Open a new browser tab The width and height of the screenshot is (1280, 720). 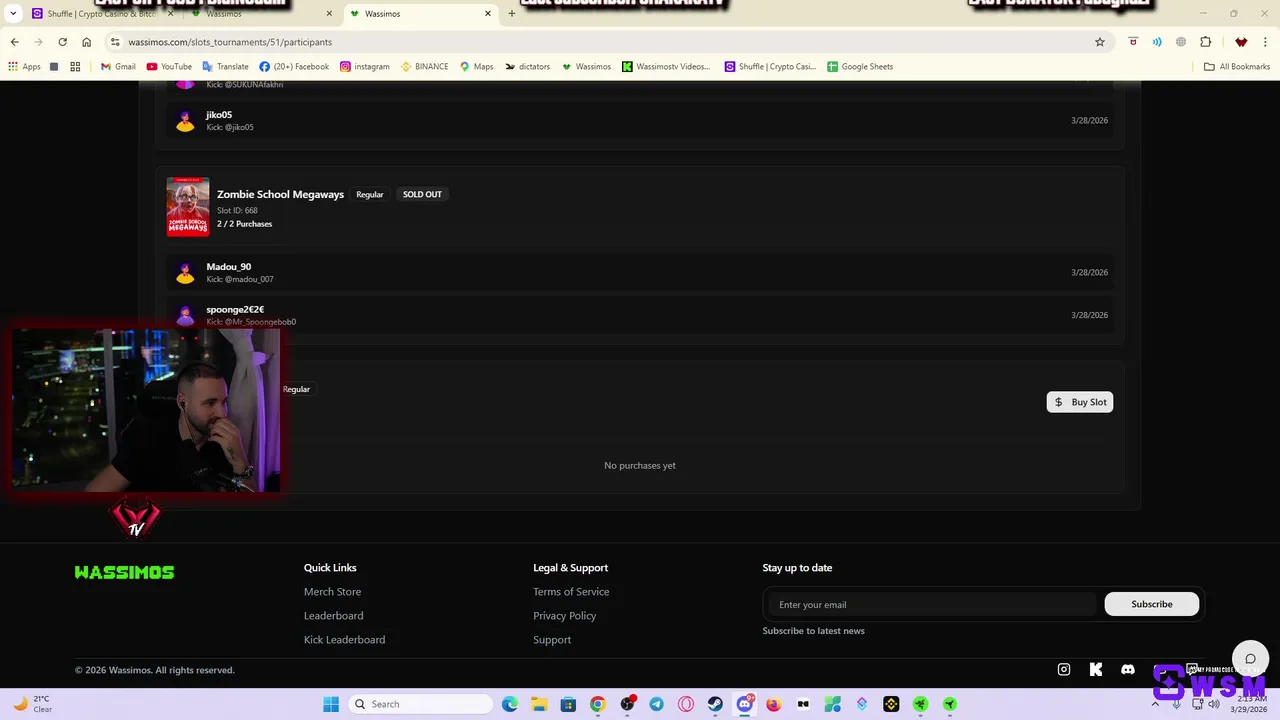pos(512,14)
